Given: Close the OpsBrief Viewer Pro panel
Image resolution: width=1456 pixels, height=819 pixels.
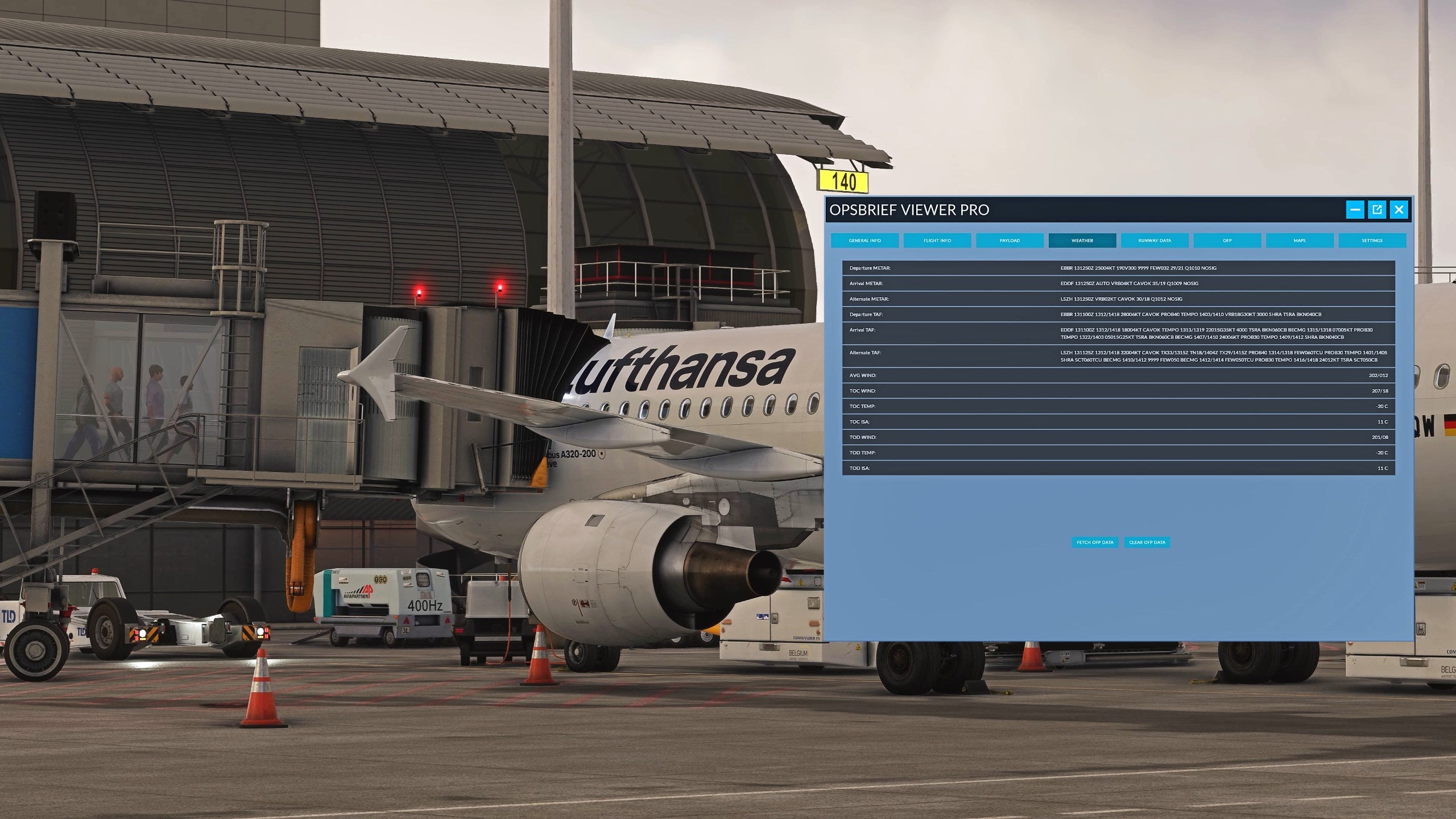Looking at the screenshot, I should pos(1399,209).
